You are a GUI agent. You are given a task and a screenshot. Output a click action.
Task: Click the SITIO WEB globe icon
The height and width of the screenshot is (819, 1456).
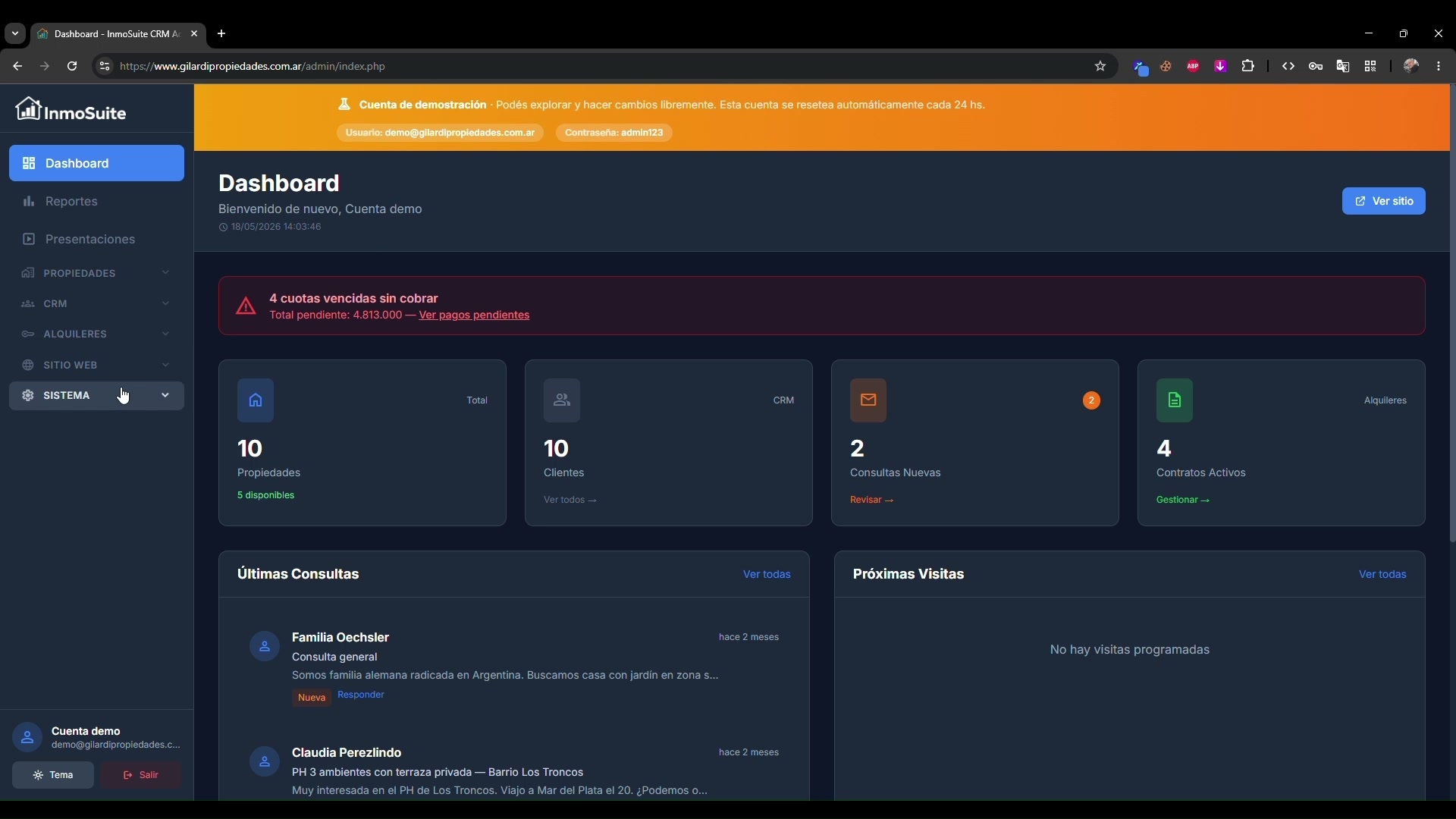(28, 365)
